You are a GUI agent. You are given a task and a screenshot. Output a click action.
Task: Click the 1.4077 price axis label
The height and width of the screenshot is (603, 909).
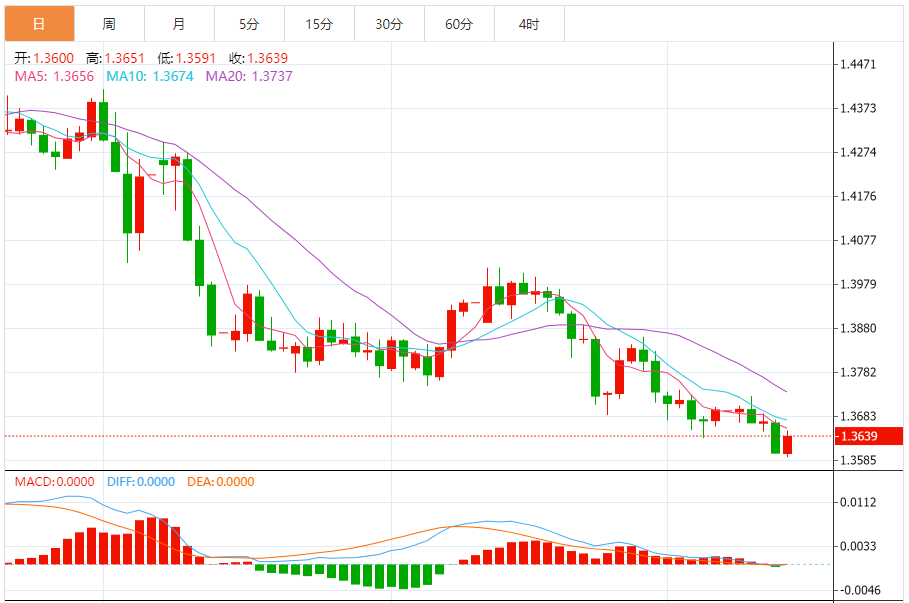point(858,240)
